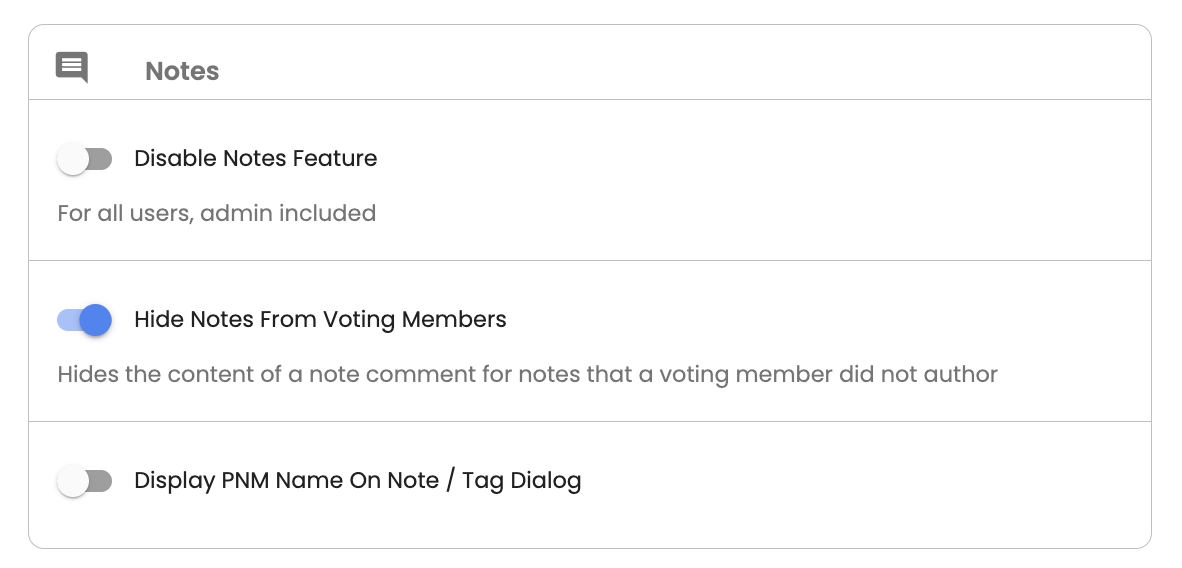
Task: Click the Notes speech bubble icon
Action: coord(72,67)
